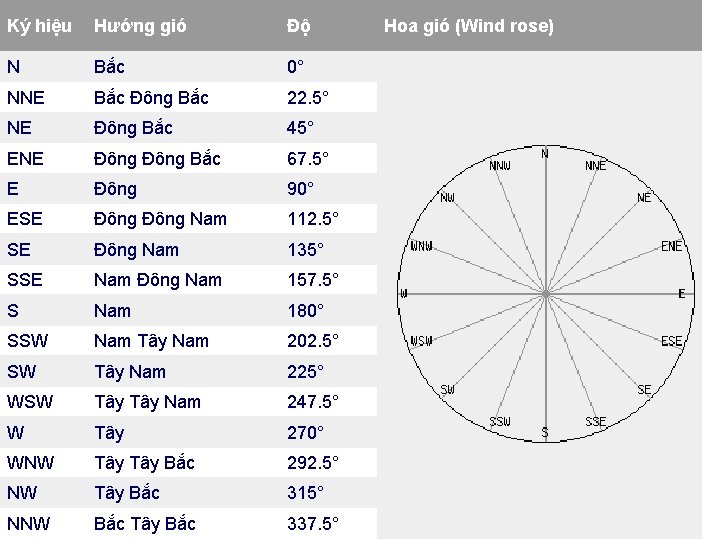
Task: Click the 'Hoa gió (Wind rose)' header
Action: tap(469, 26)
